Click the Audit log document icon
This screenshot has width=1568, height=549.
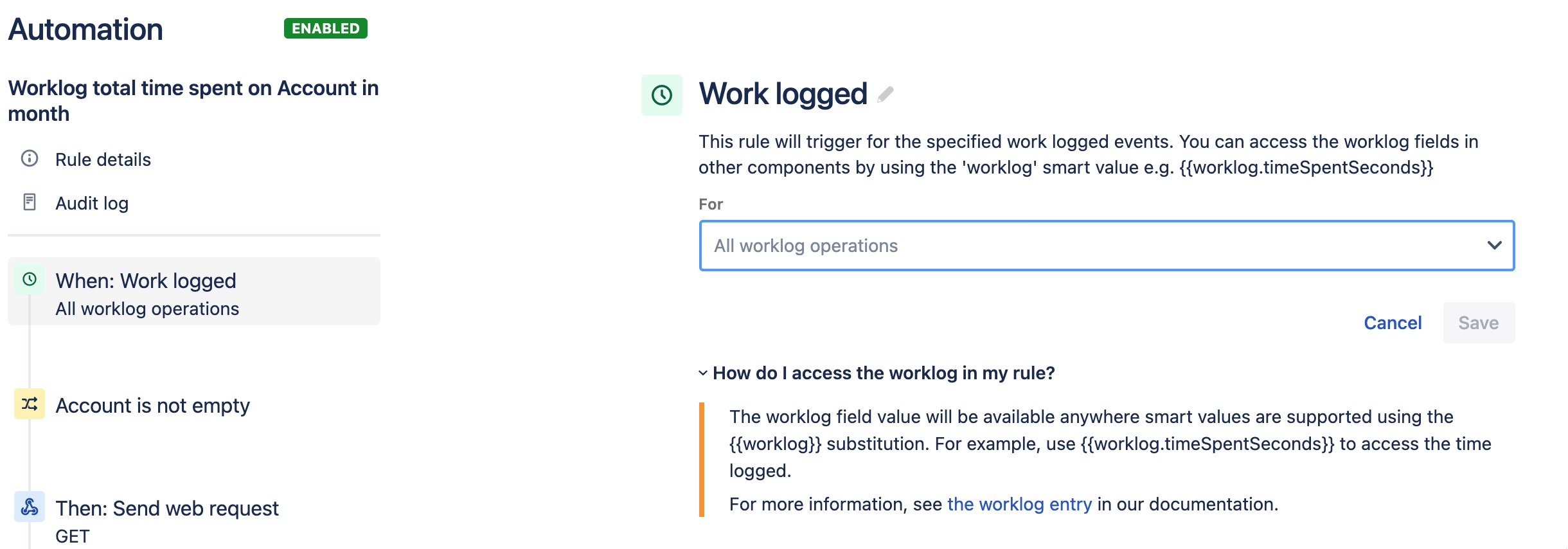click(x=30, y=203)
